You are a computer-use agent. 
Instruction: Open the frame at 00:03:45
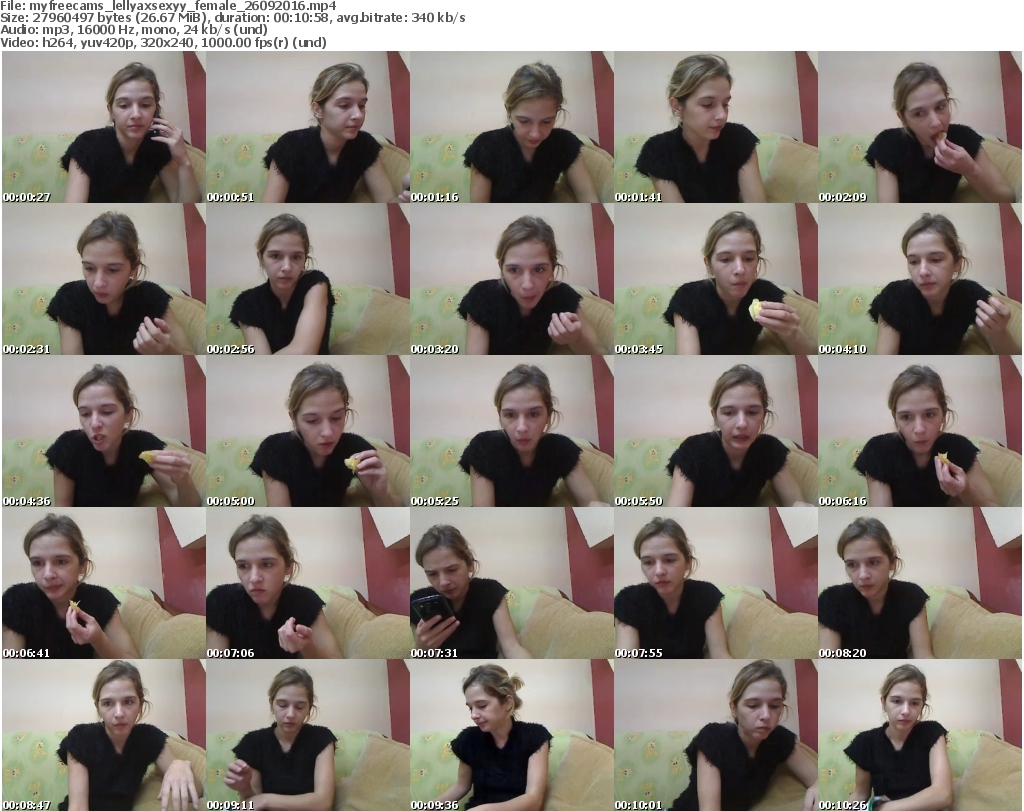click(x=716, y=279)
